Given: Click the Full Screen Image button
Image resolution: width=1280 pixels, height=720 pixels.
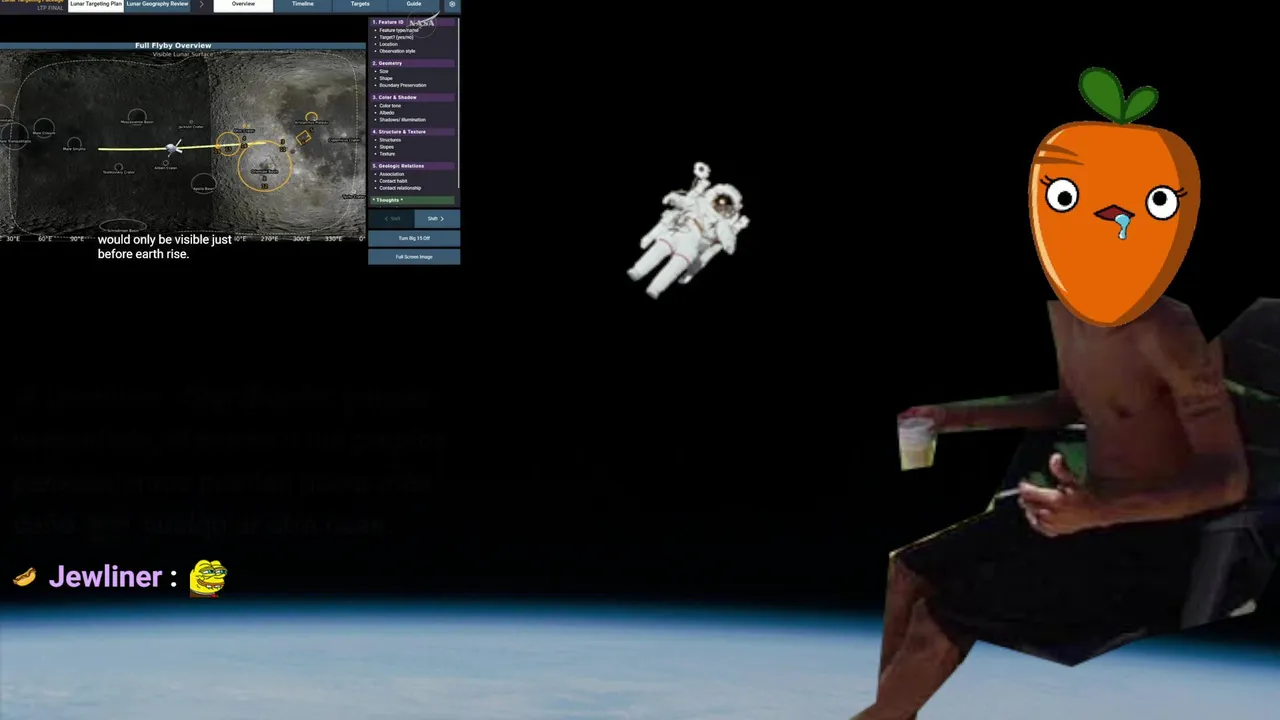Looking at the screenshot, I should [x=414, y=257].
